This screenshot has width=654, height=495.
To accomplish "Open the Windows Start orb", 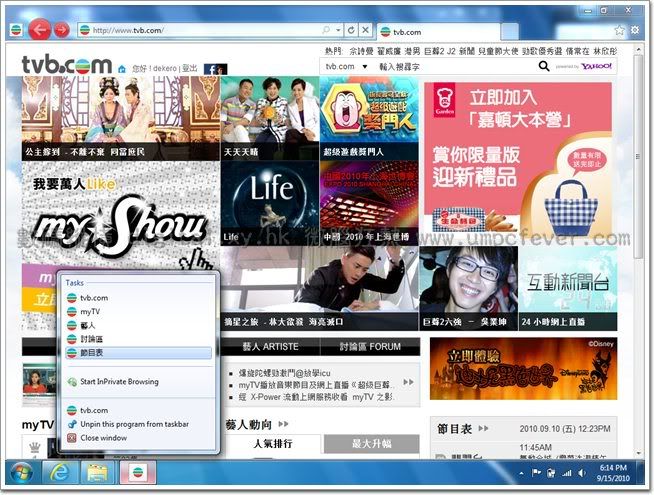I will point(20,471).
